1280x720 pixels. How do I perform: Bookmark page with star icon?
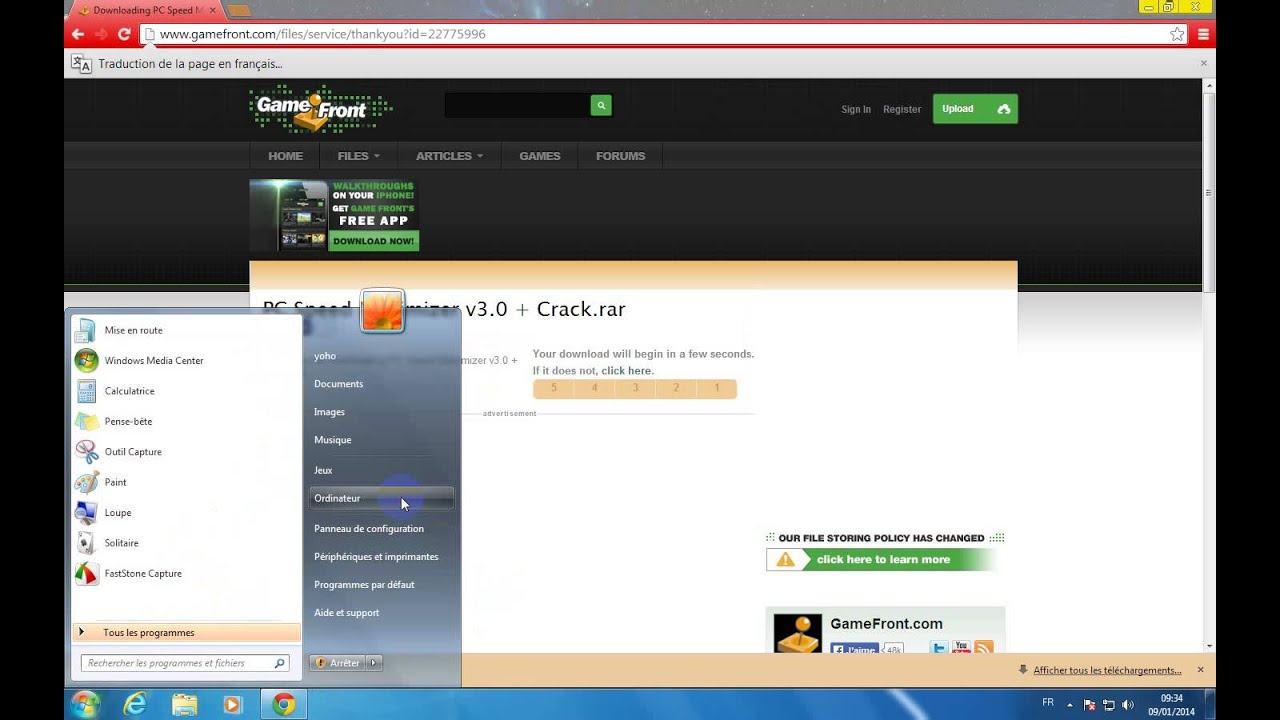(1177, 34)
